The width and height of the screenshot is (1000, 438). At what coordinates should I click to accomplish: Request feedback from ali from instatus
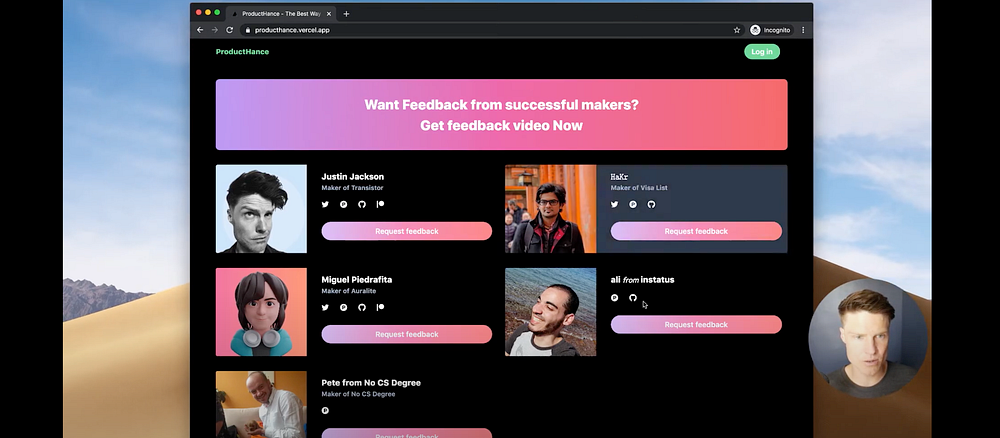696,325
